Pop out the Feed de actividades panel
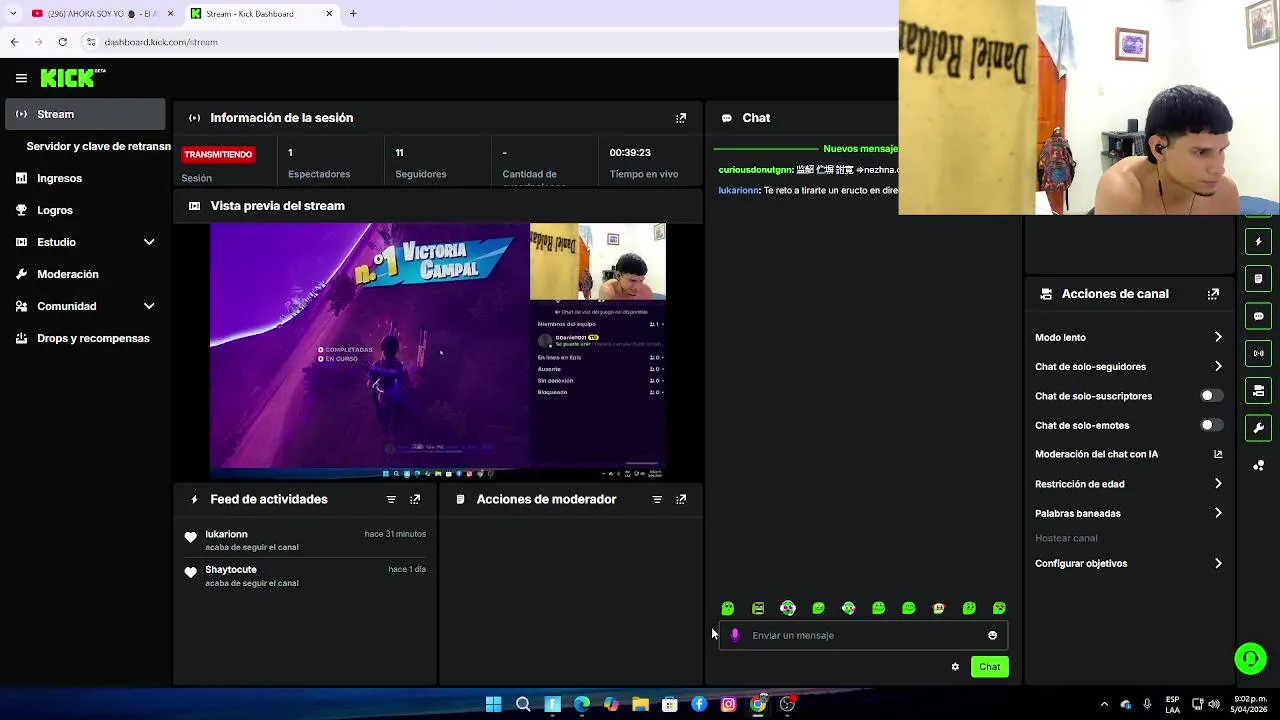1280x720 pixels. pos(415,499)
